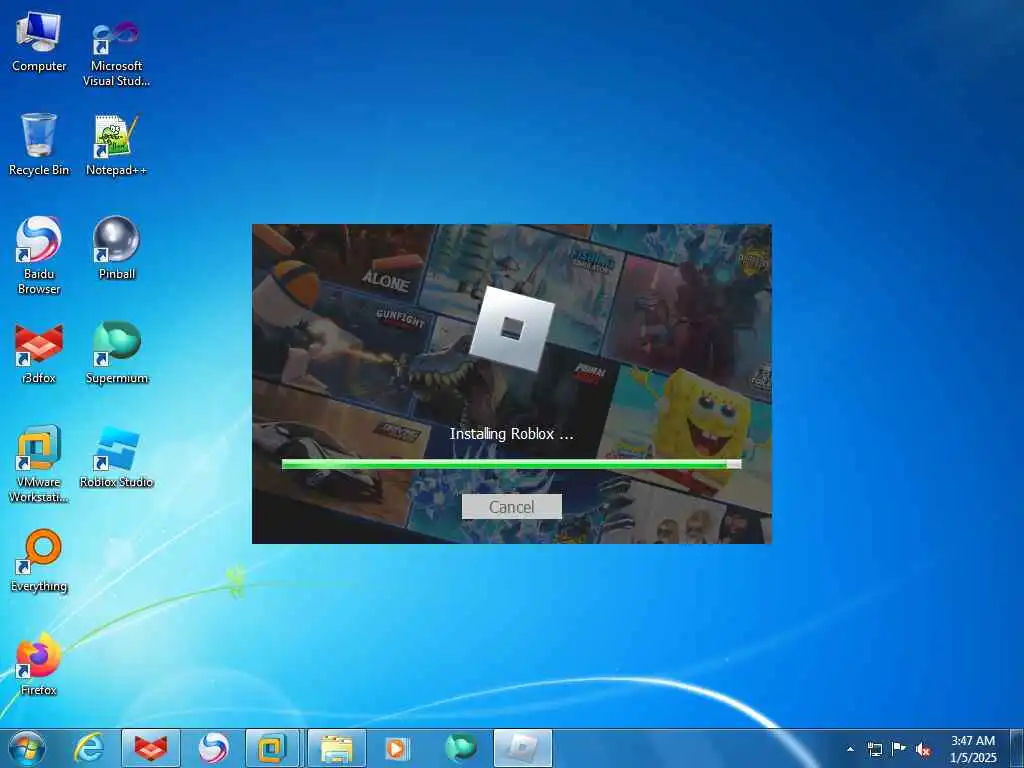Viewport: 1024px width, 768px height.
Task: Switch to VMware Workstation in the taskbar
Action: 274,748
